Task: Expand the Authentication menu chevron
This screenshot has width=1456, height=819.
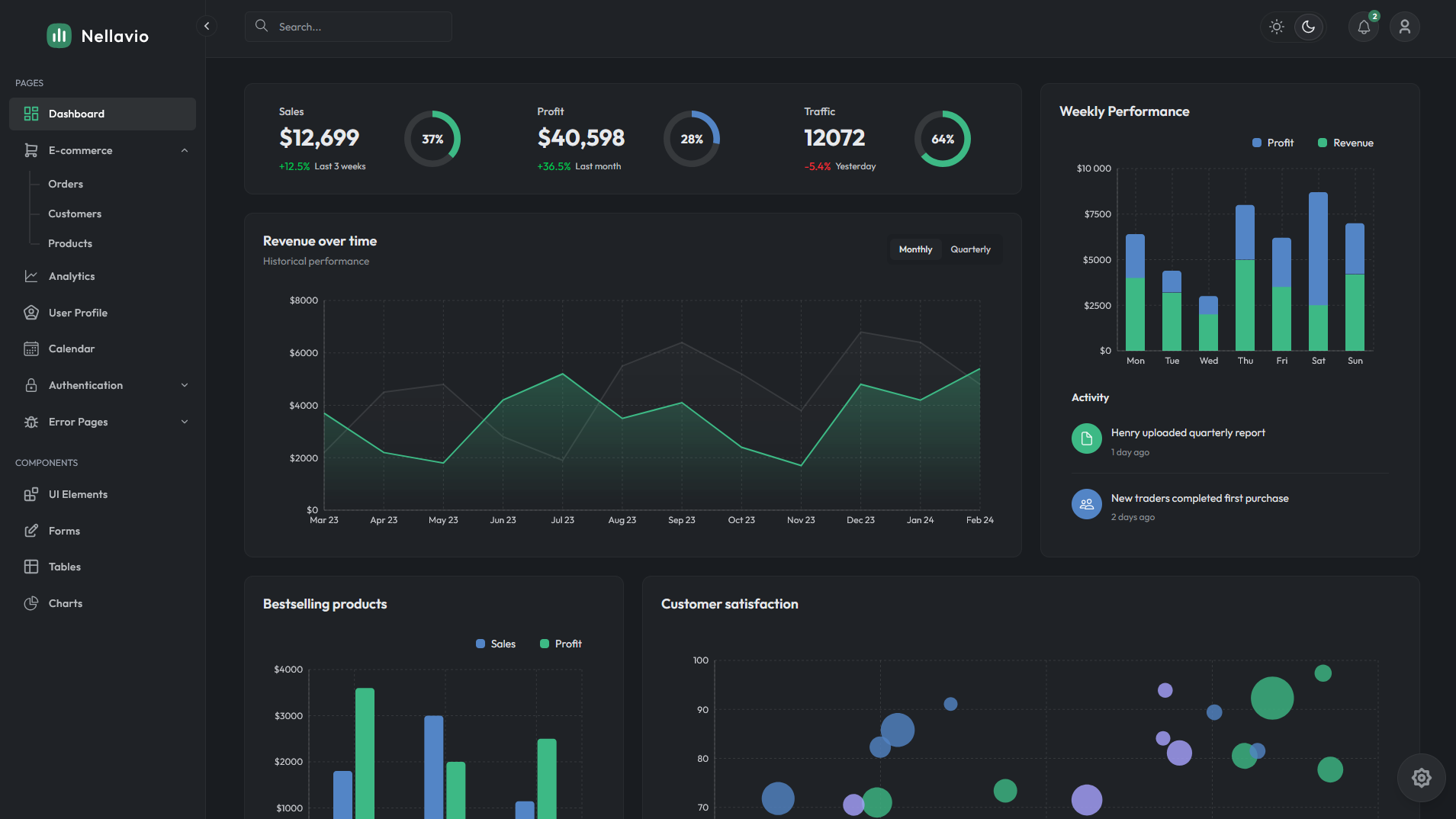Action: coord(185,385)
